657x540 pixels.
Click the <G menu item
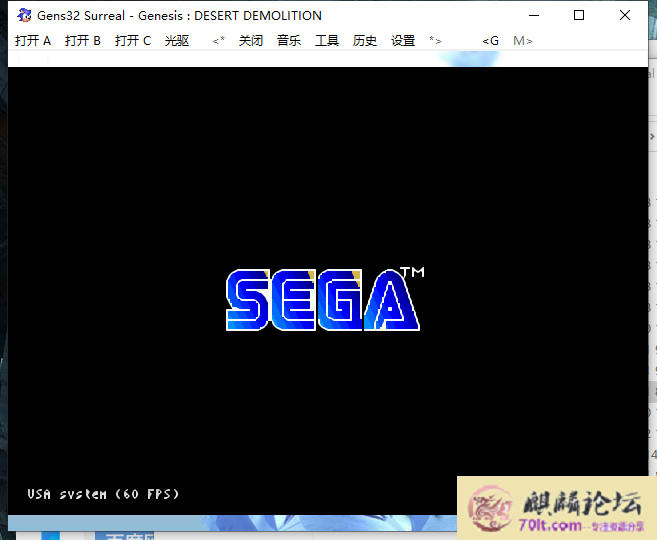tap(491, 41)
